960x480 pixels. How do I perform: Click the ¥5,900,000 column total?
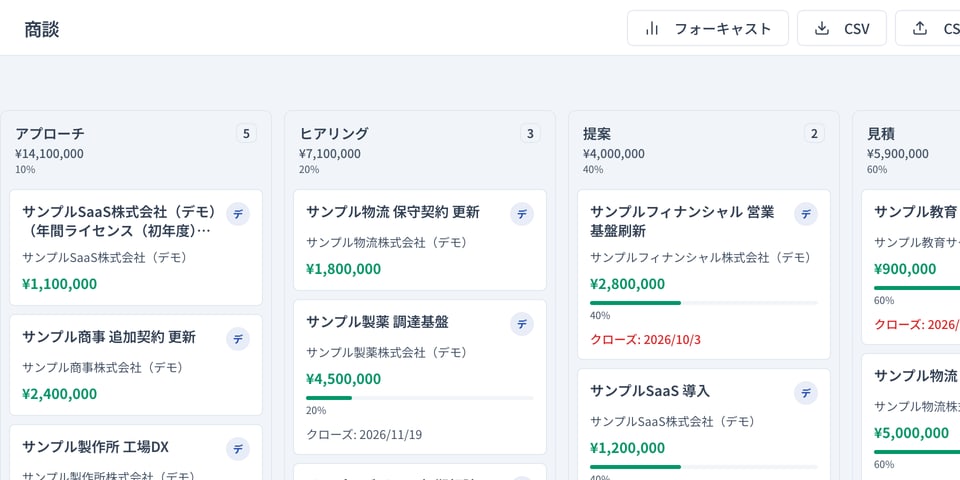(898, 154)
